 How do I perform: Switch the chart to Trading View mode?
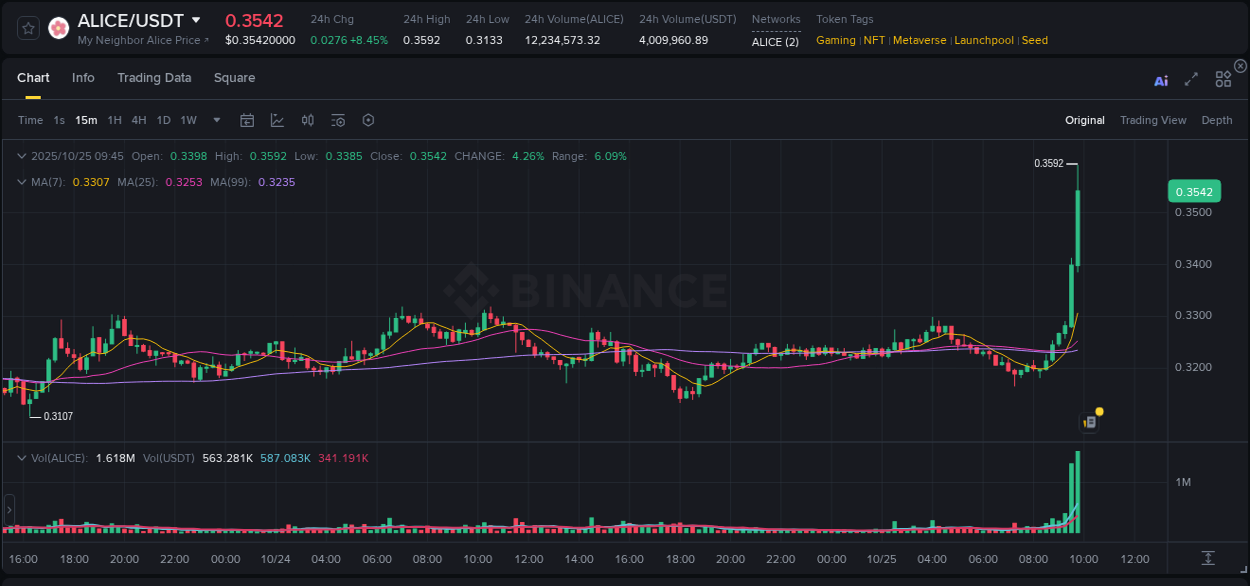tap(1152, 120)
